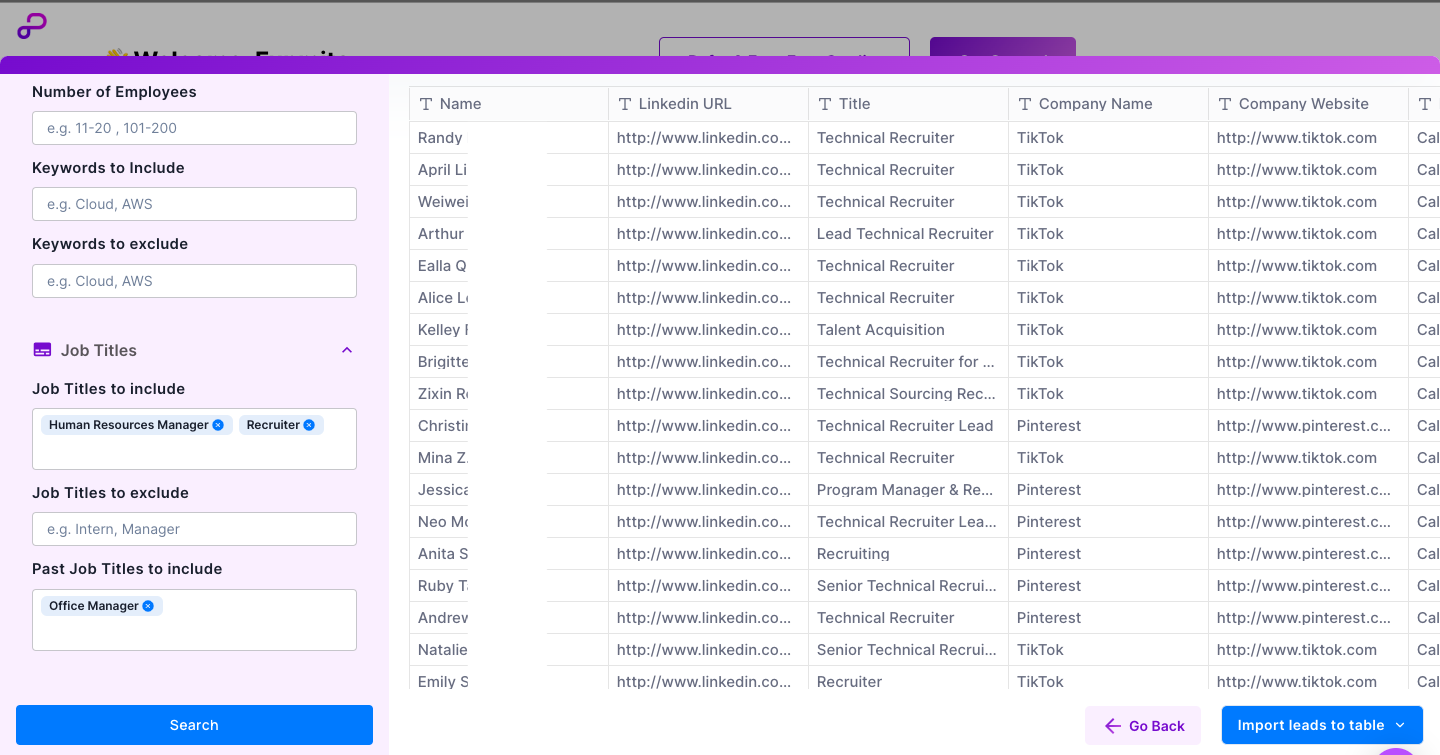The width and height of the screenshot is (1440, 755).
Task: Click the Keywords to exclude field
Action: click(x=194, y=281)
